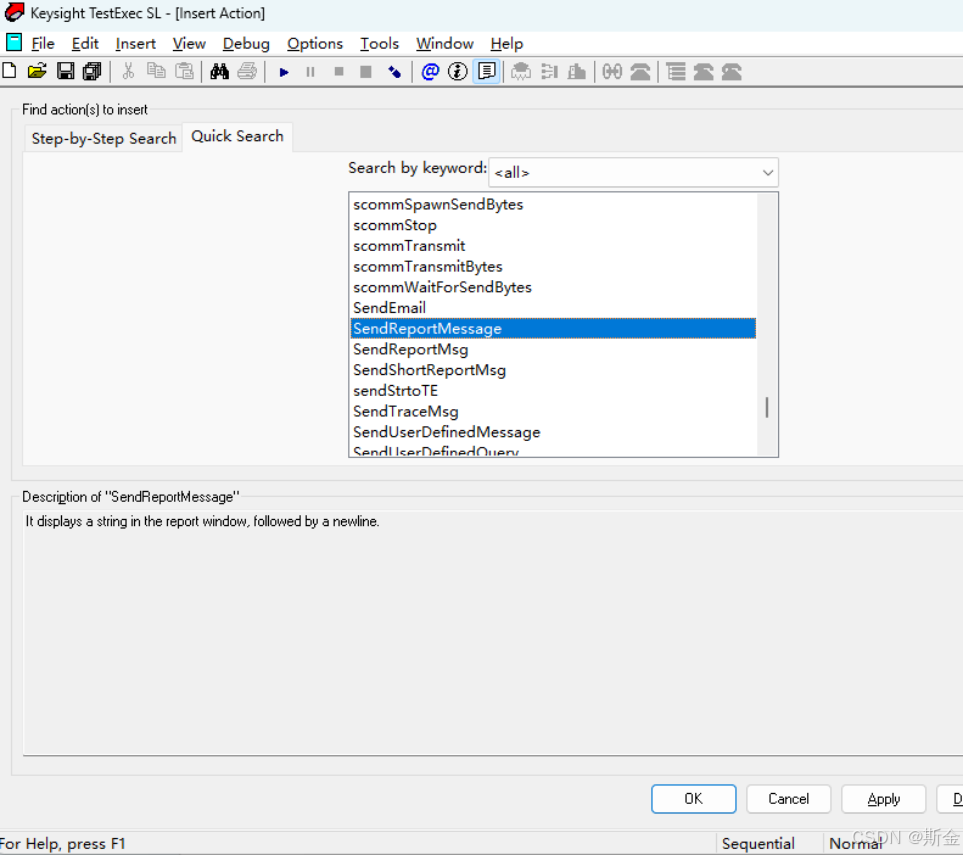Click the description text area

click(493, 632)
